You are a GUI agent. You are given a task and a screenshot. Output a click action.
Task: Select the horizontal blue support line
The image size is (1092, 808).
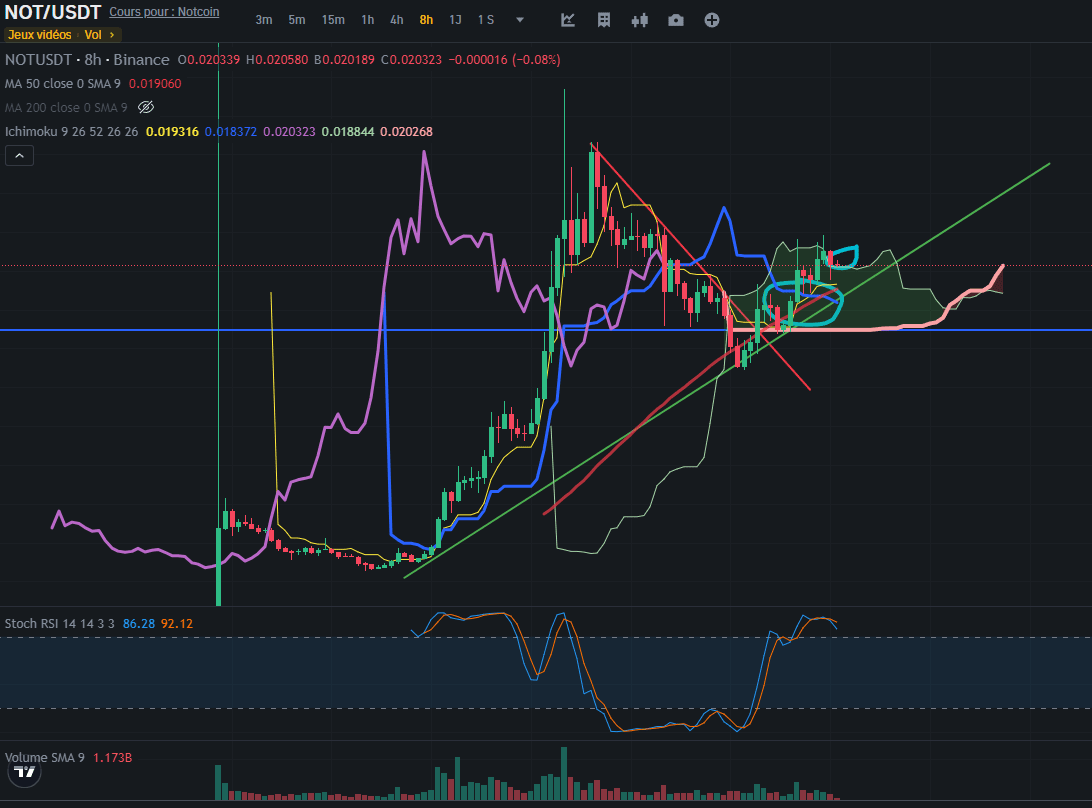point(300,329)
